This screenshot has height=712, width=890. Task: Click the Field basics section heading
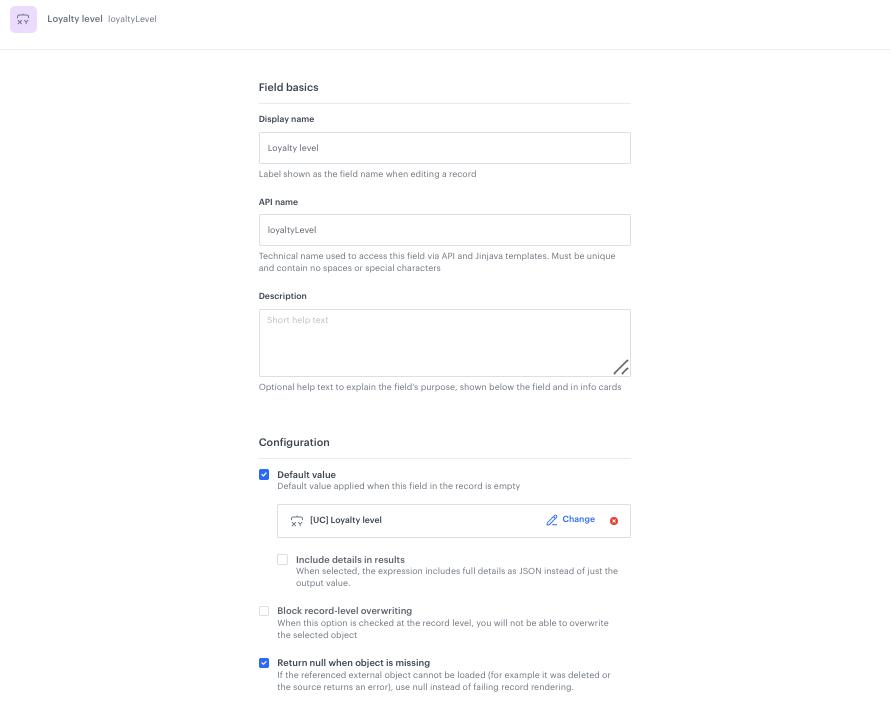tap(288, 88)
